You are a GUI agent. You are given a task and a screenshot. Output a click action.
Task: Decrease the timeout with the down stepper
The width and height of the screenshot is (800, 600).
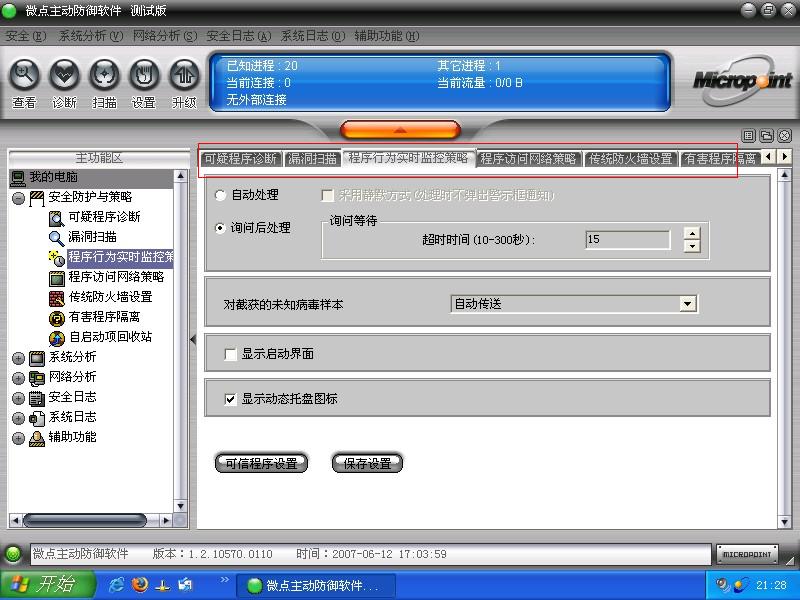point(692,246)
